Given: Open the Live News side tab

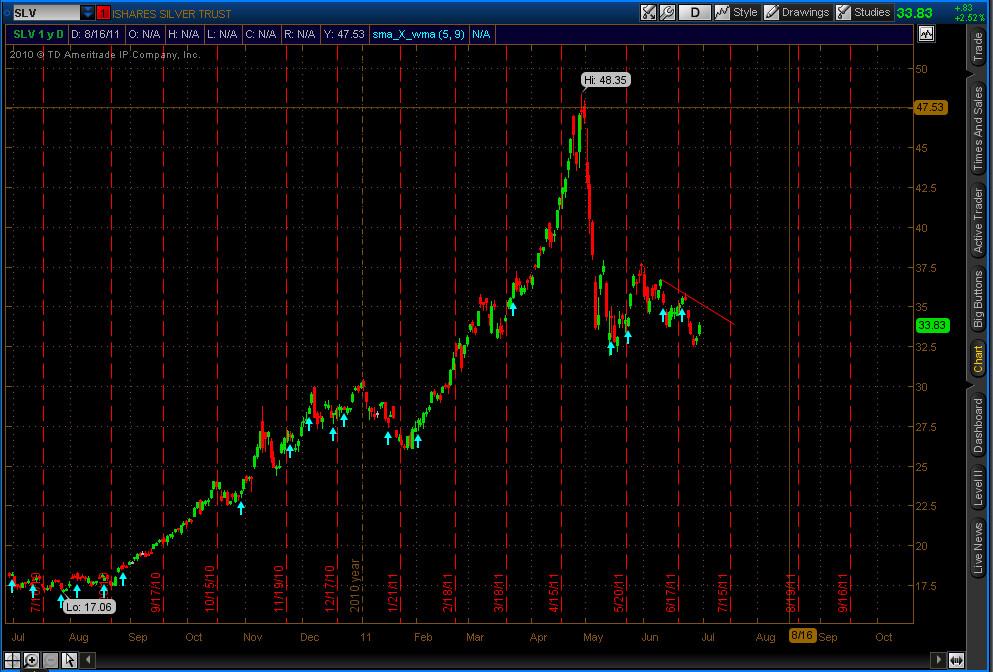Looking at the screenshot, I should pyautogui.click(x=979, y=548).
